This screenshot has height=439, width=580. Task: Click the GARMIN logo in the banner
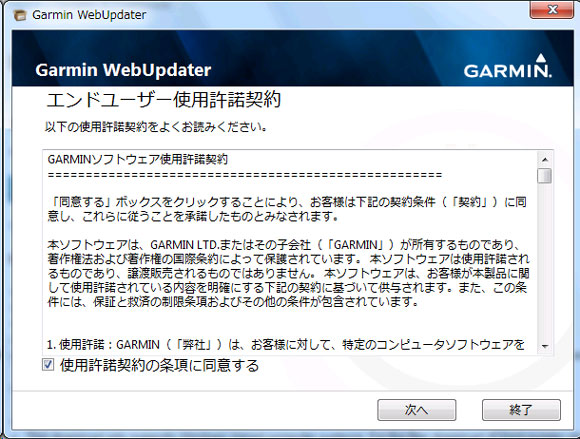508,66
